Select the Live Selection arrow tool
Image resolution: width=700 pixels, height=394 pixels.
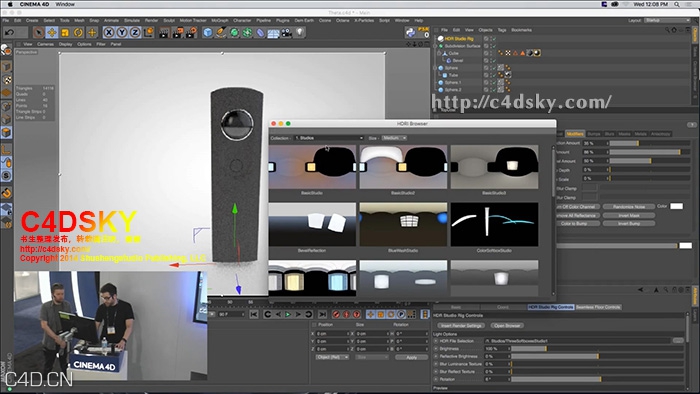click(38, 33)
